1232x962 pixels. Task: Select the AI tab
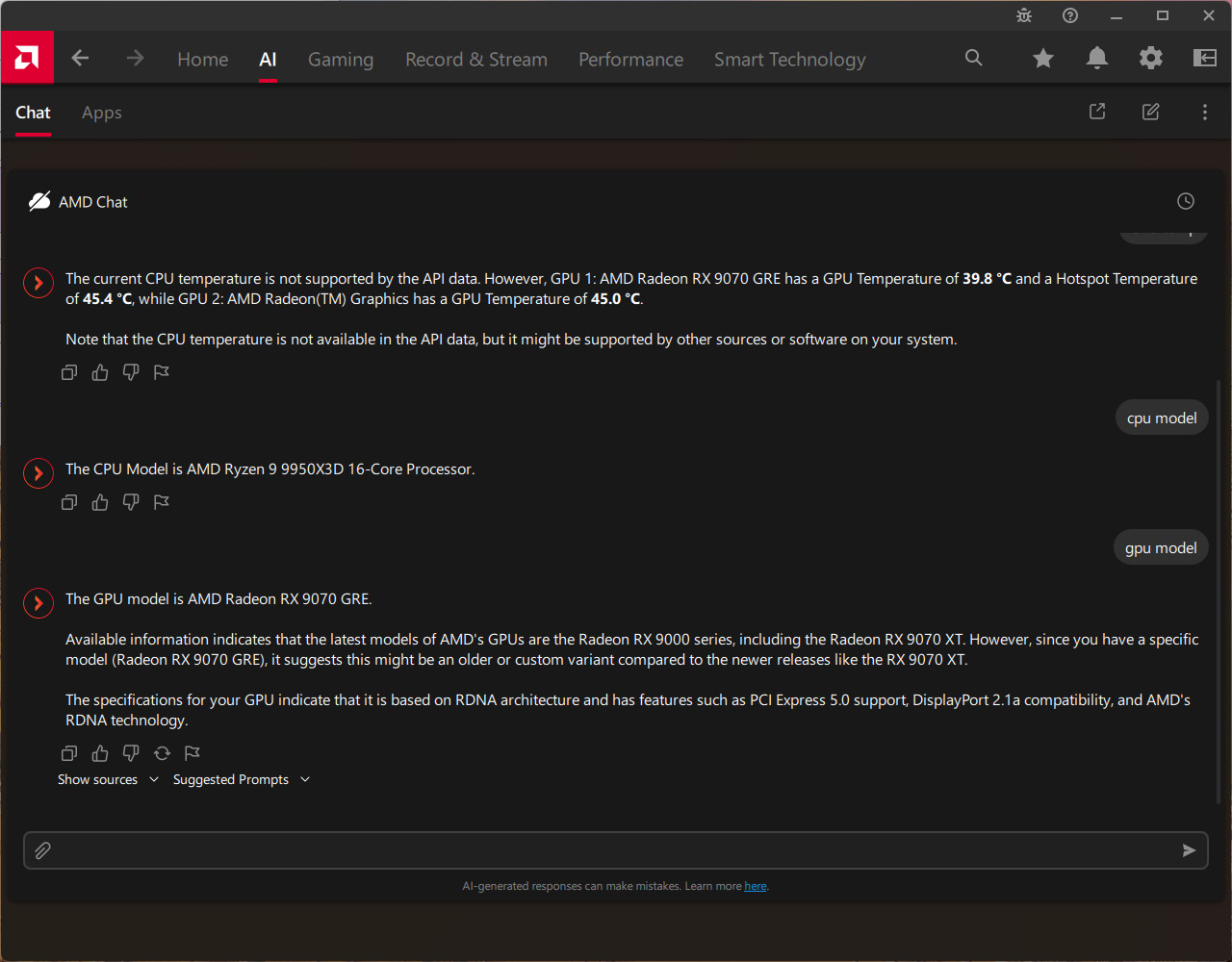pyautogui.click(x=268, y=60)
